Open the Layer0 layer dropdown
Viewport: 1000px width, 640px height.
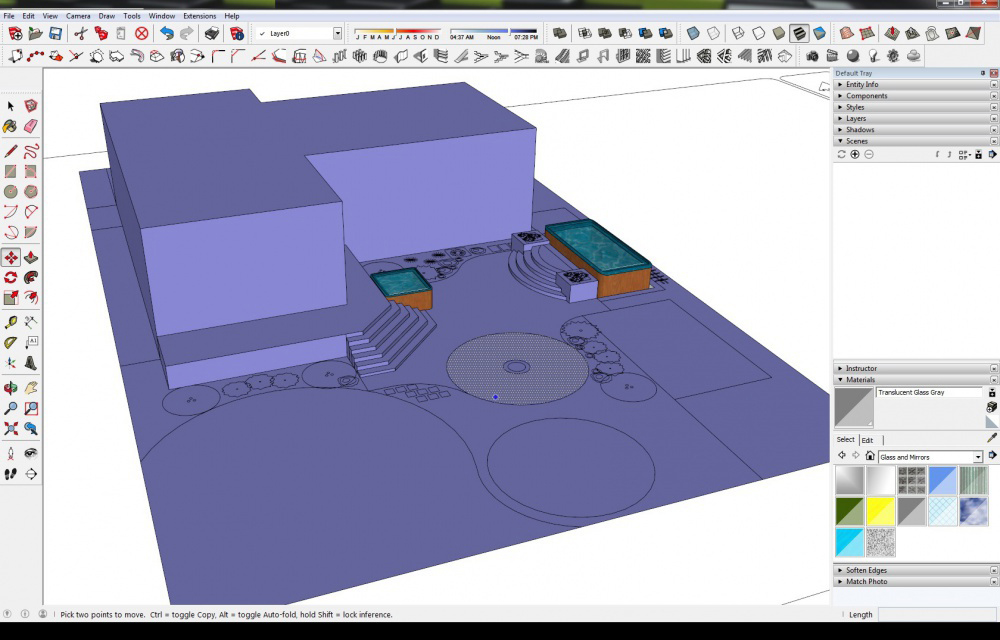pos(337,33)
